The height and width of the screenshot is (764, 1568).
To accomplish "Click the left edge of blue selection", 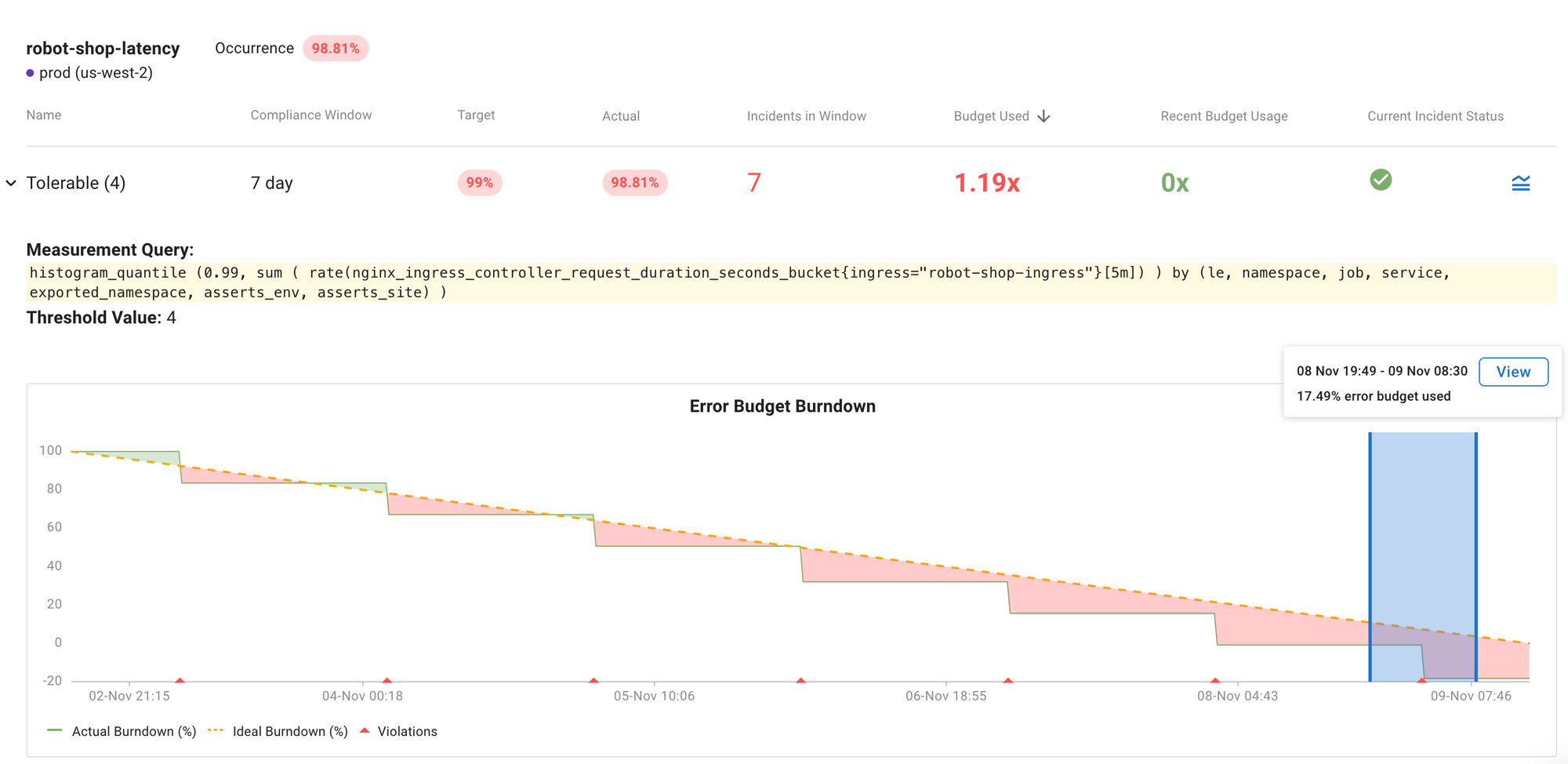I will pos(1370,557).
